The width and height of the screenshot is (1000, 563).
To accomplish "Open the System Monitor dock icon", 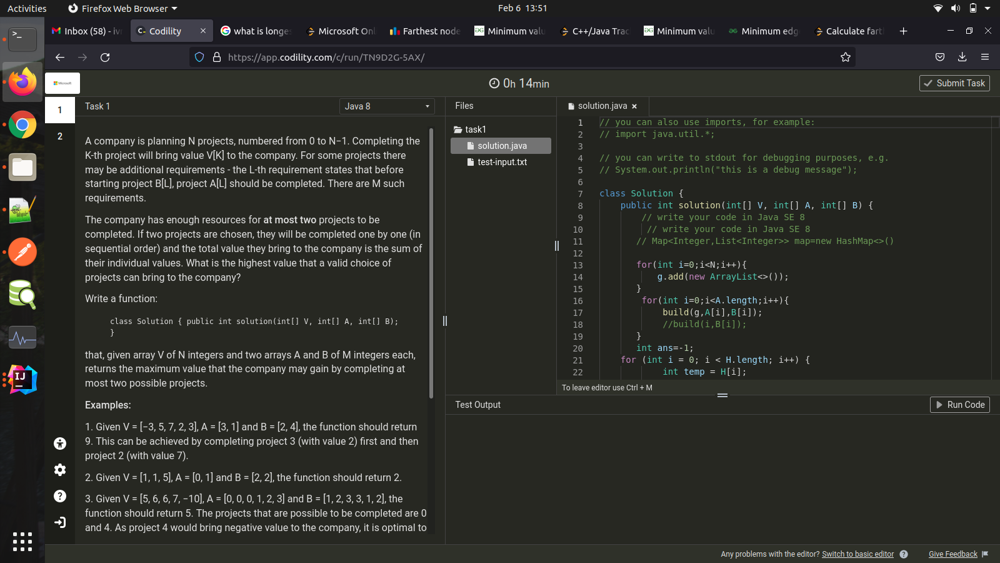I will pos(22,337).
